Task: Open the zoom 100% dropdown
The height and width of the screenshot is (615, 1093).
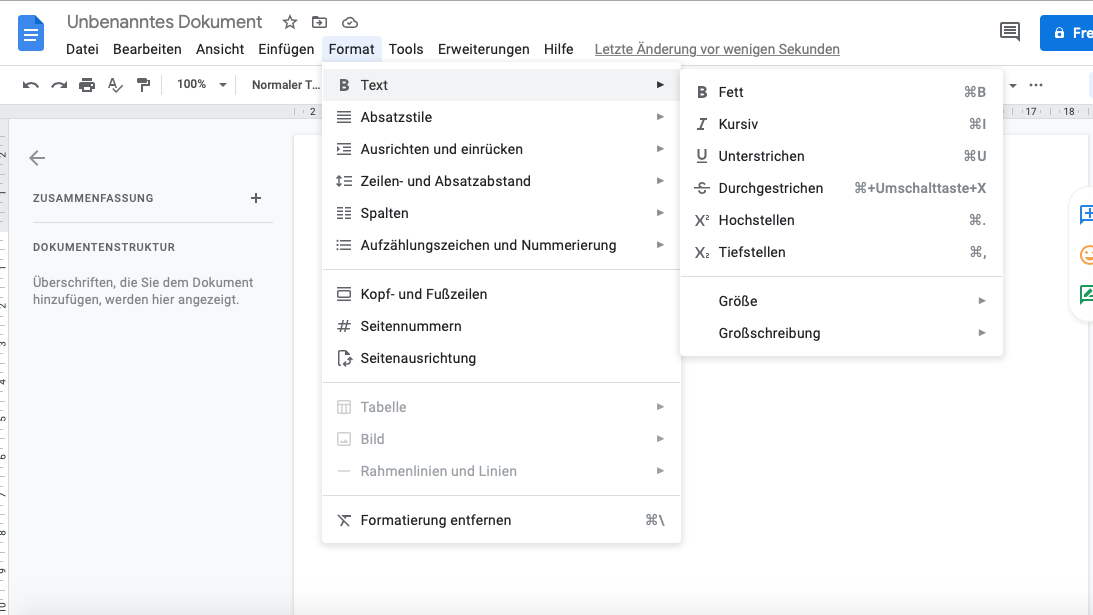Action: (202, 85)
